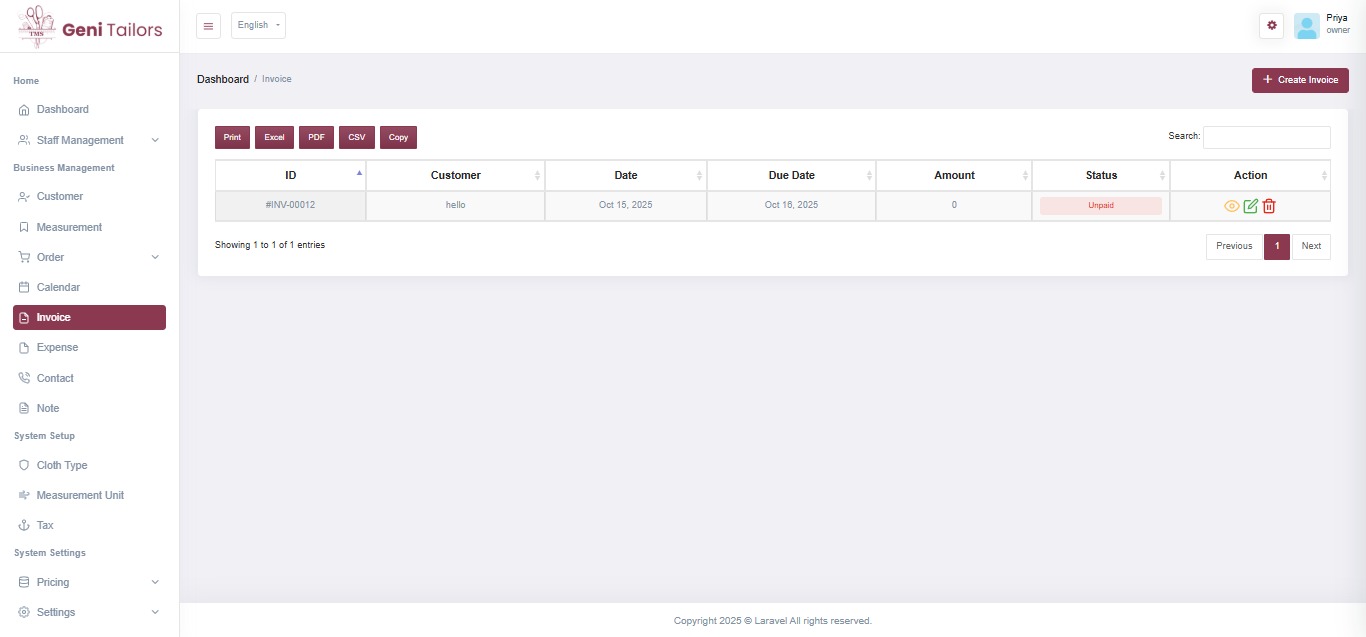This screenshot has height=637, width=1366.
Task: Click the Dashboard breadcrumb link
Action: click(223, 79)
